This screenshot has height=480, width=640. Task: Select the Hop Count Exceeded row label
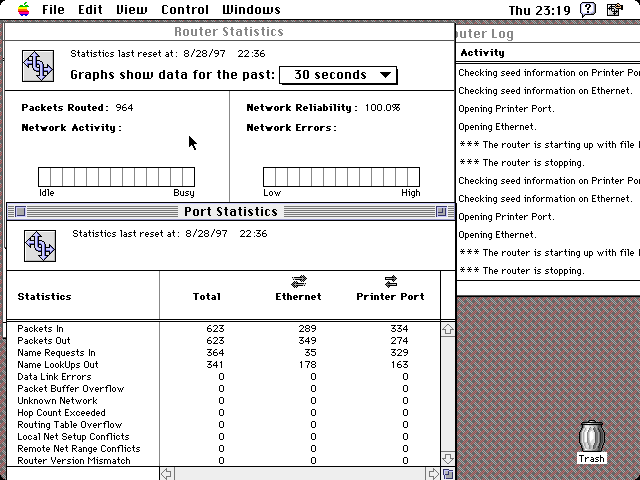tap(61, 413)
